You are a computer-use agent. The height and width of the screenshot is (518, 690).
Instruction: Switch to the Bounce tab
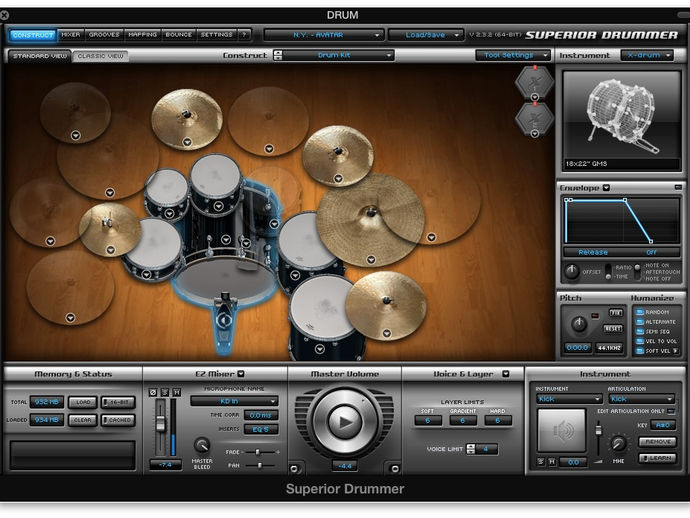[178, 34]
